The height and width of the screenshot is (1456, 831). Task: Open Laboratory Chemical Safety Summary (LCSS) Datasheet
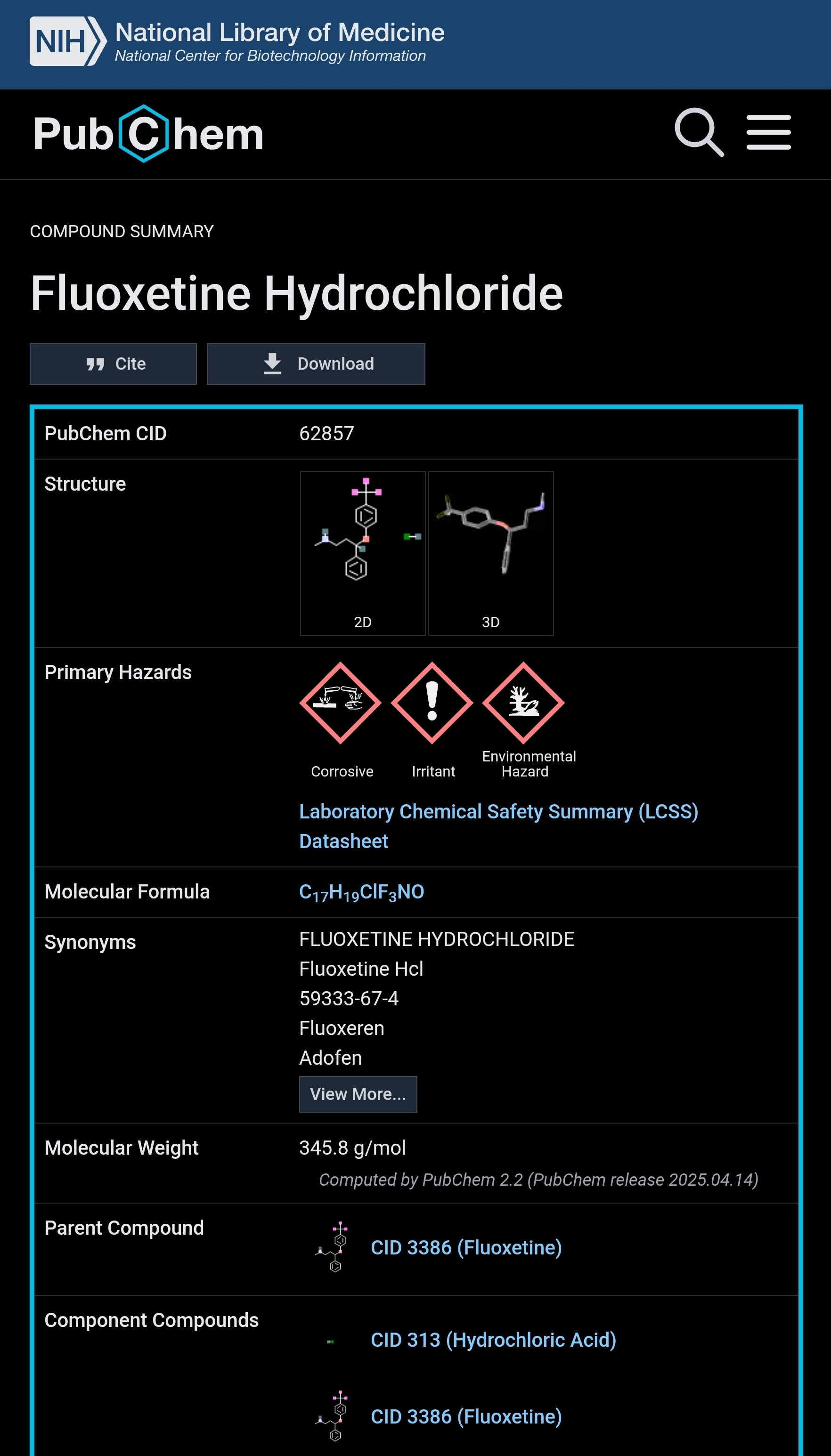498,826
